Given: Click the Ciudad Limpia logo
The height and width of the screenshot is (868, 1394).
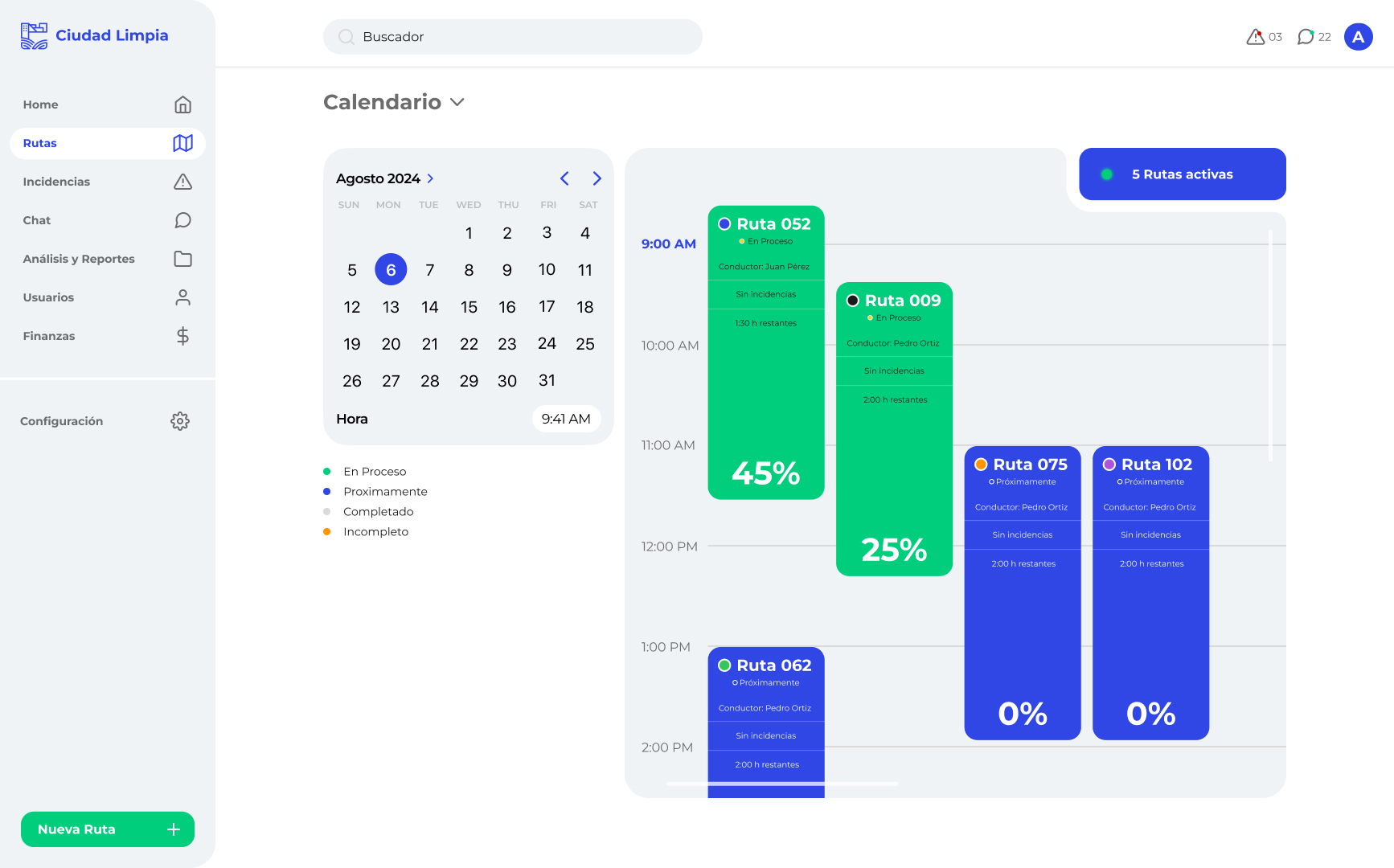Looking at the screenshot, I should click(x=94, y=35).
